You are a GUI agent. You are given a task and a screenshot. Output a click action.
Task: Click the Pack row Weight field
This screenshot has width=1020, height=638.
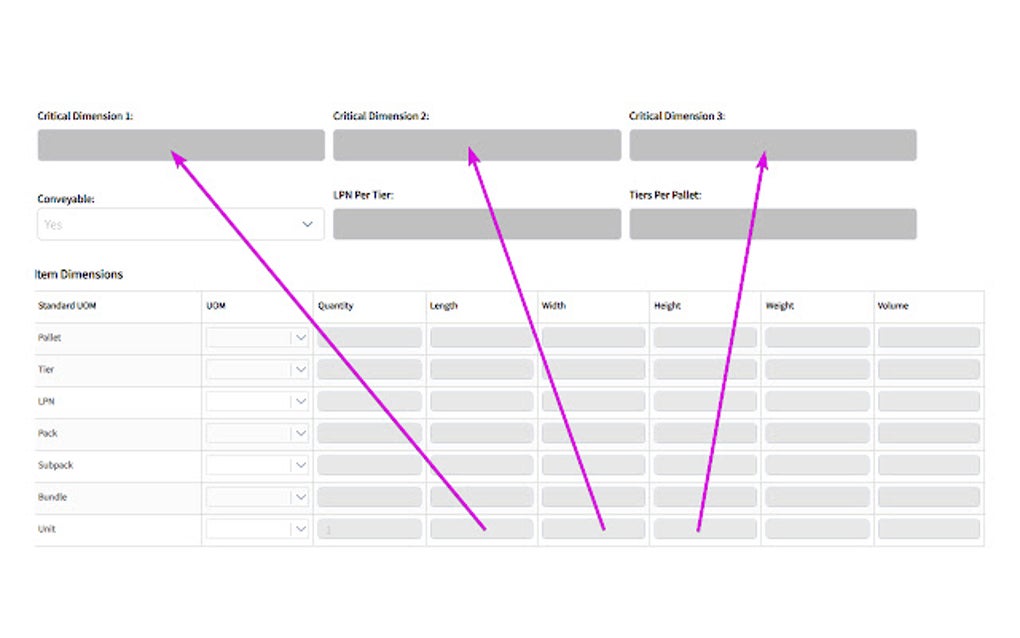coord(817,434)
